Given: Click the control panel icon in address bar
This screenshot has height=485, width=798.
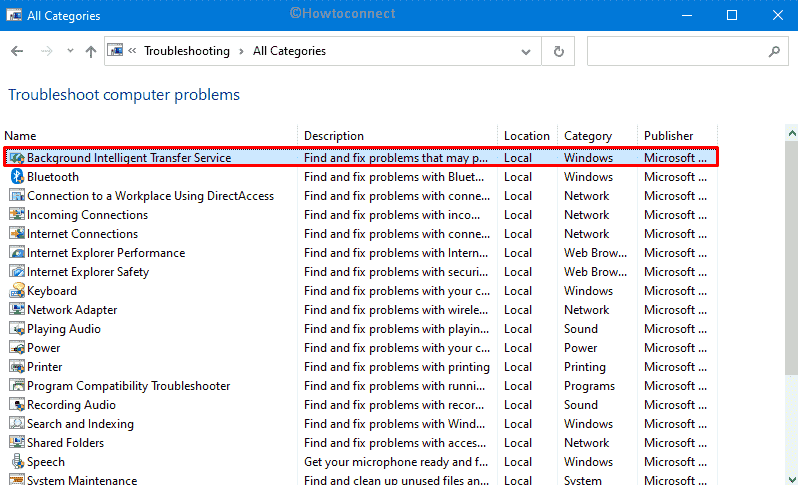Looking at the screenshot, I should coord(115,50).
